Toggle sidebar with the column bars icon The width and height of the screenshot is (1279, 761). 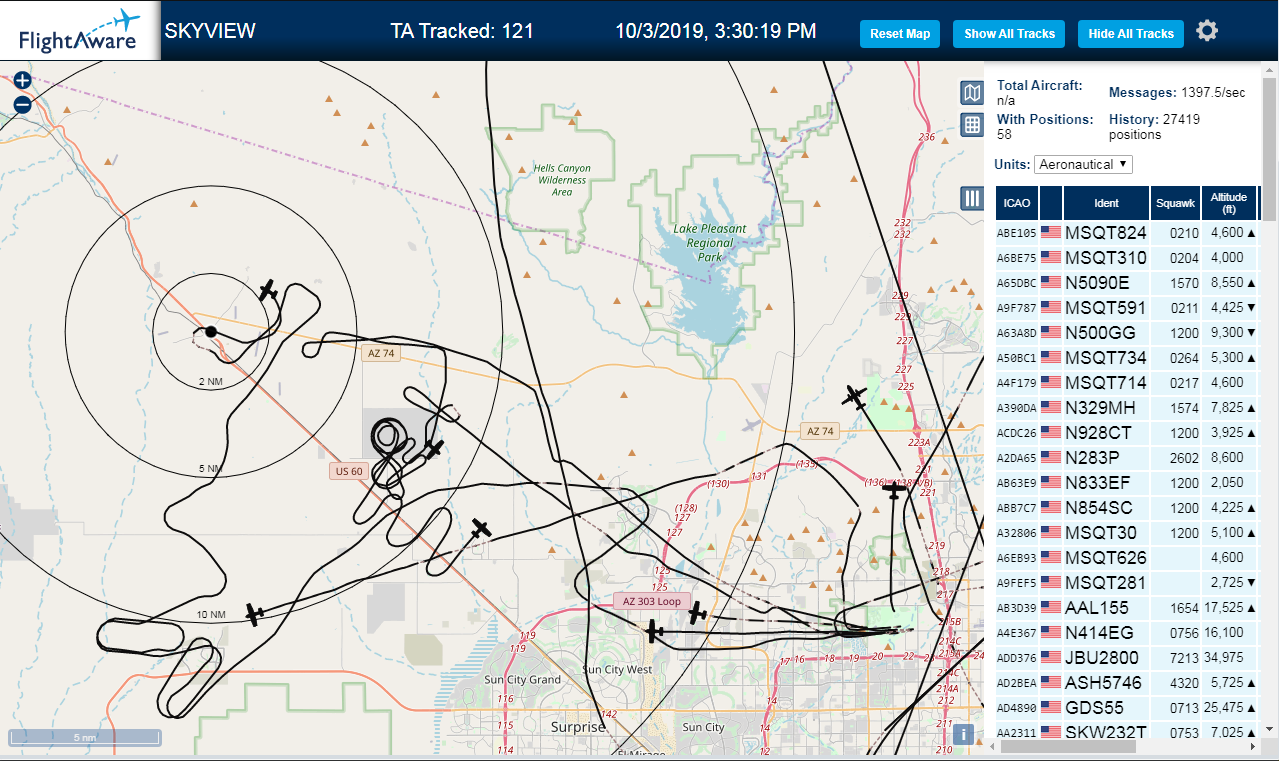pos(971,198)
